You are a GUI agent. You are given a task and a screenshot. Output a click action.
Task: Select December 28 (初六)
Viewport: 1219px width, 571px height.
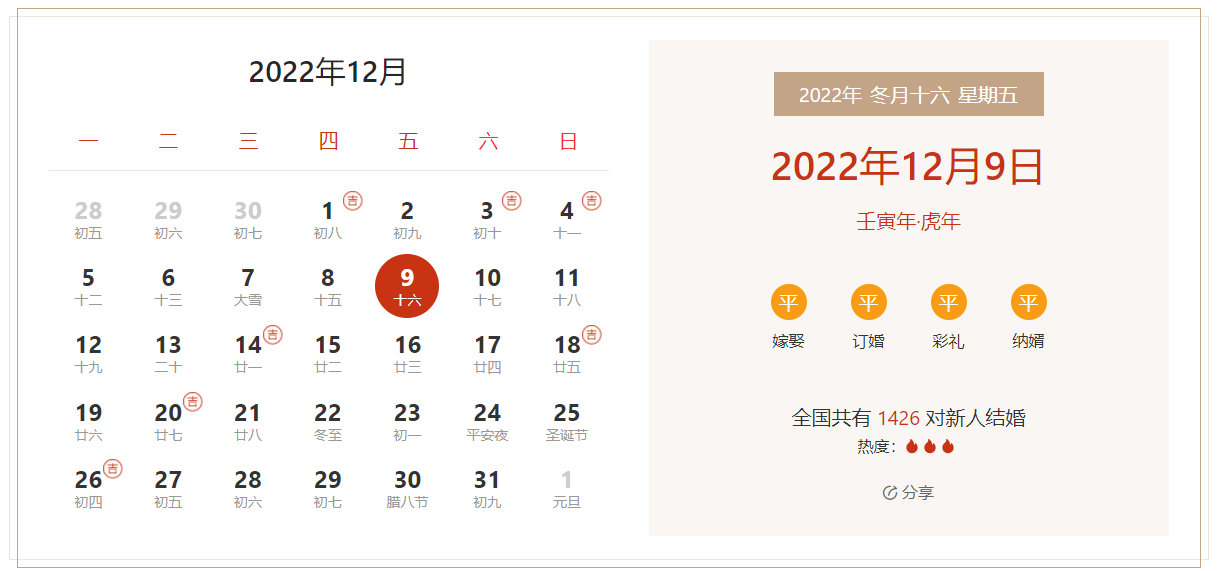248,489
